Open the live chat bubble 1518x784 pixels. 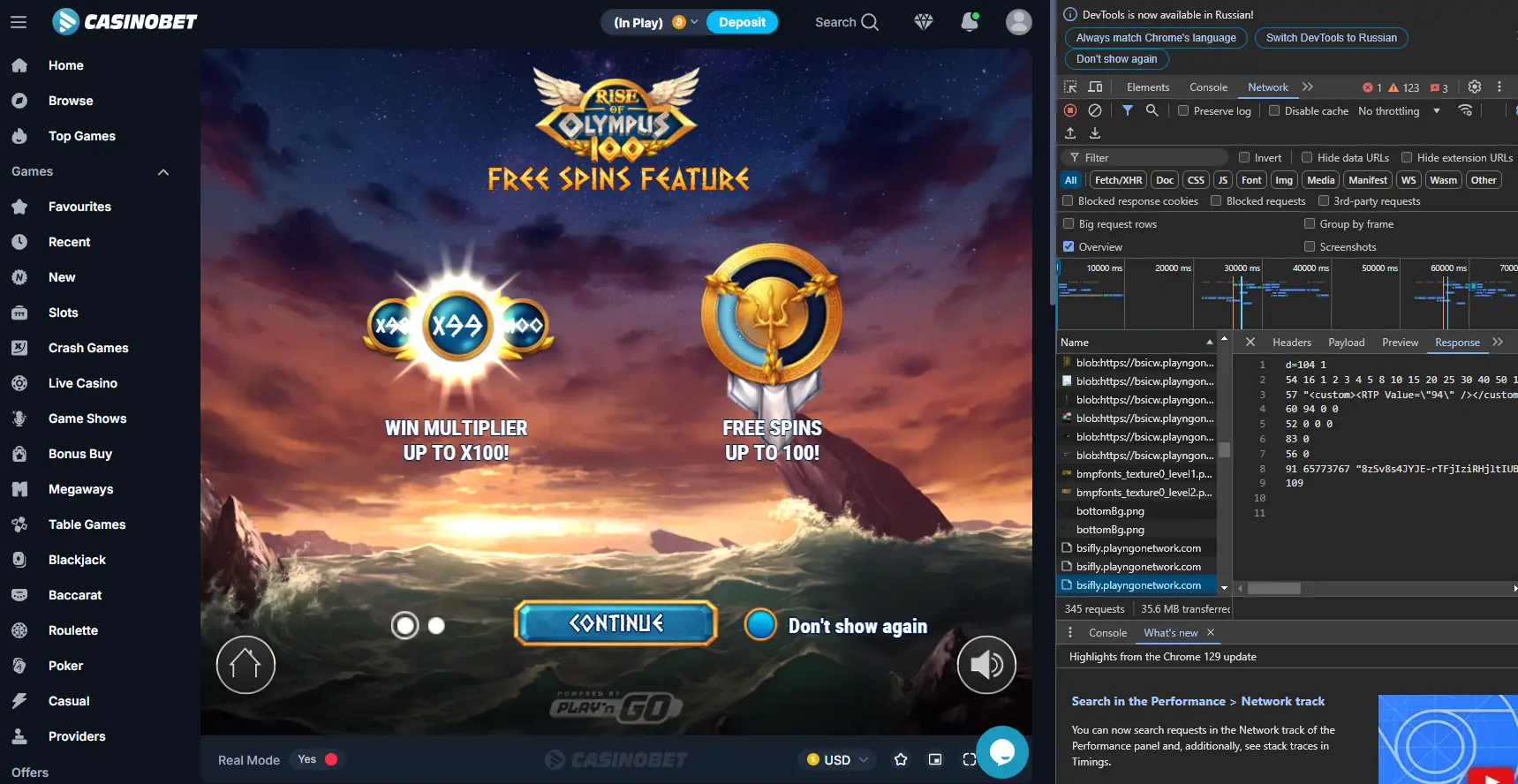[1002, 752]
